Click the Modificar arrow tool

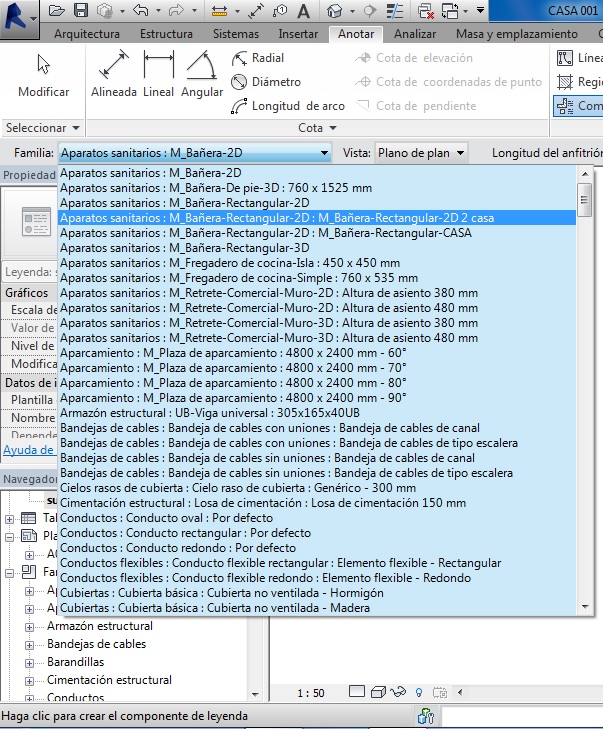[44, 74]
